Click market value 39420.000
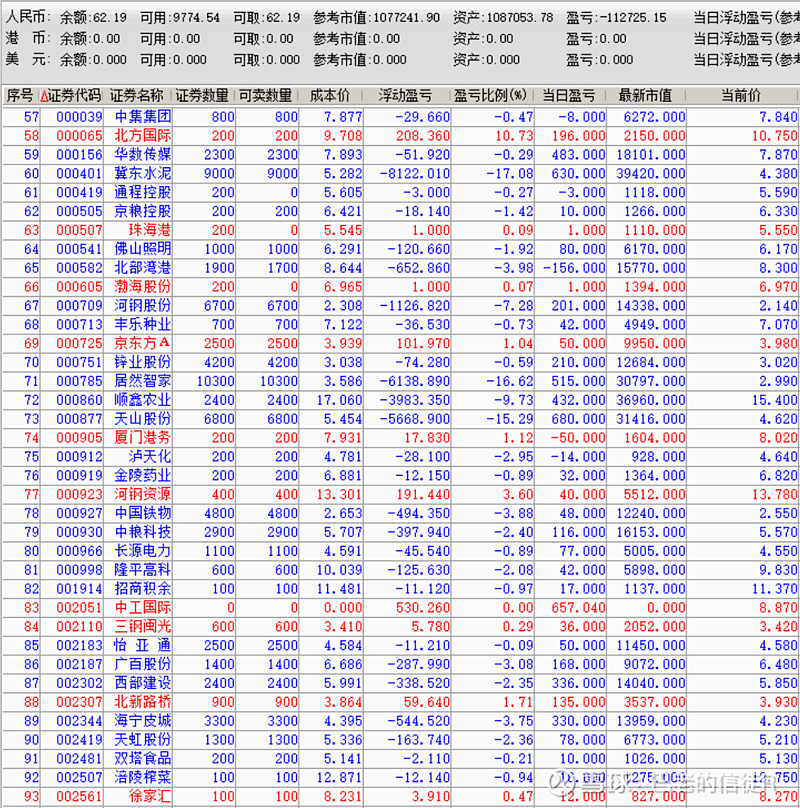The height and width of the screenshot is (808, 800). (651, 174)
